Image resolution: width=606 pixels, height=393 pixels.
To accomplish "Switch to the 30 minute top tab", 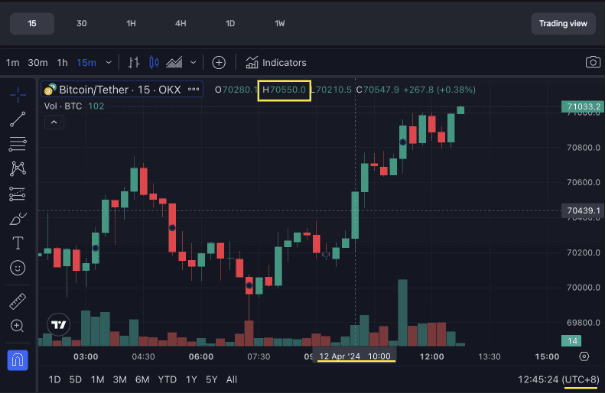I will point(82,24).
